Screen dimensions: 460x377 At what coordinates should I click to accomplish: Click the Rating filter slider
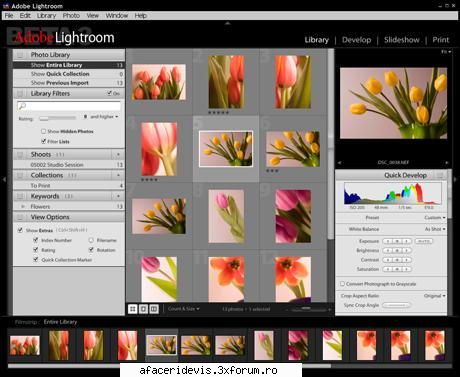click(57, 118)
